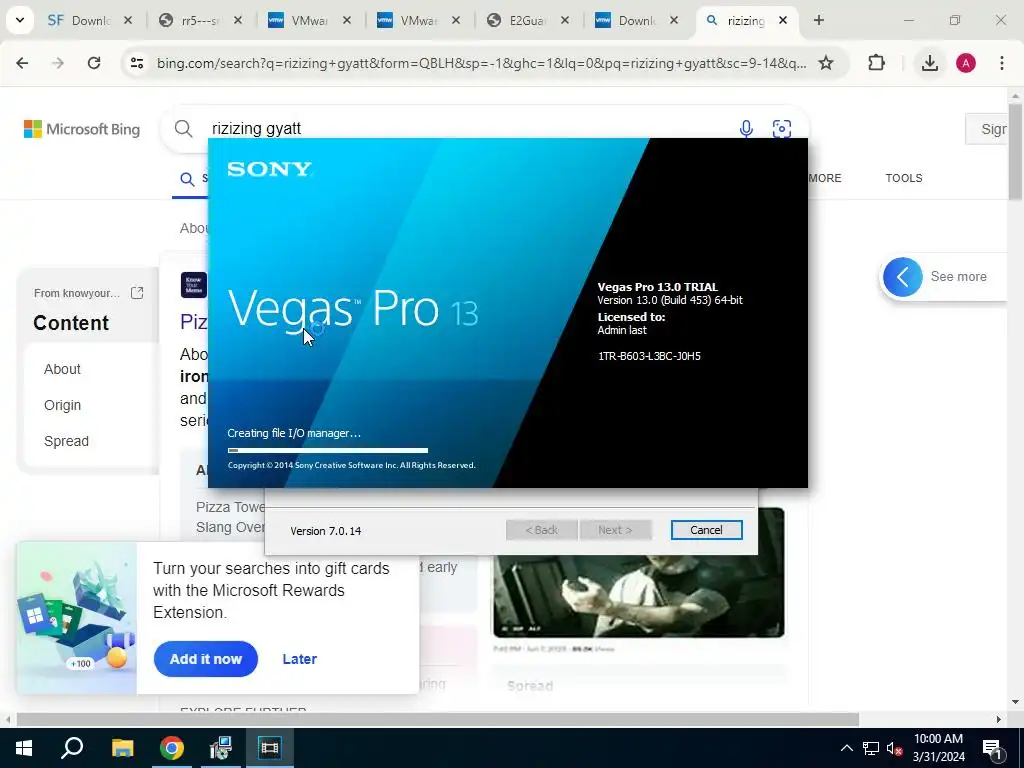Open the Chrome extensions puzzle icon
The height and width of the screenshot is (768, 1024).
coord(876,63)
